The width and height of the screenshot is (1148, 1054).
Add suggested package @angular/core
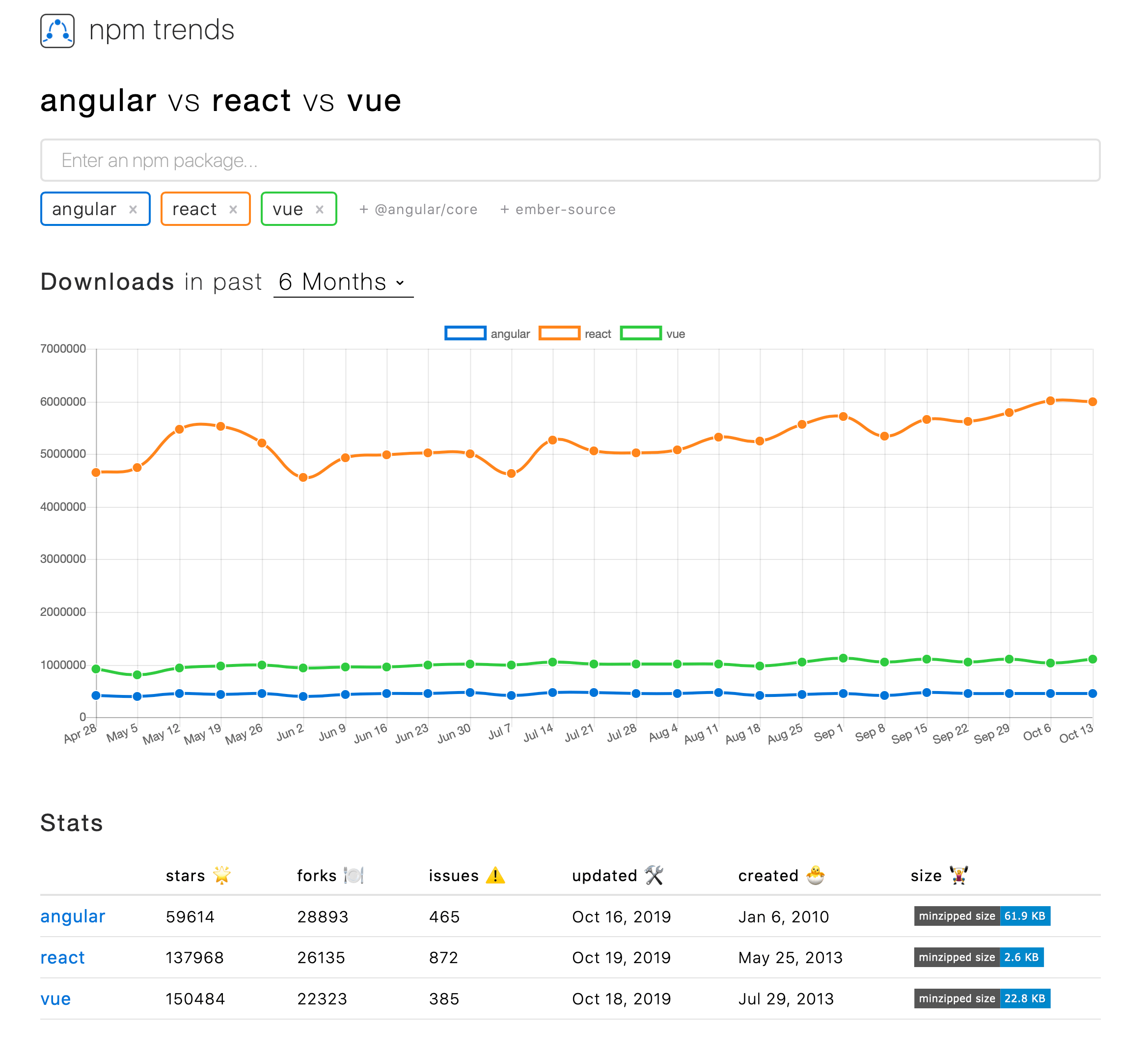tap(418, 209)
